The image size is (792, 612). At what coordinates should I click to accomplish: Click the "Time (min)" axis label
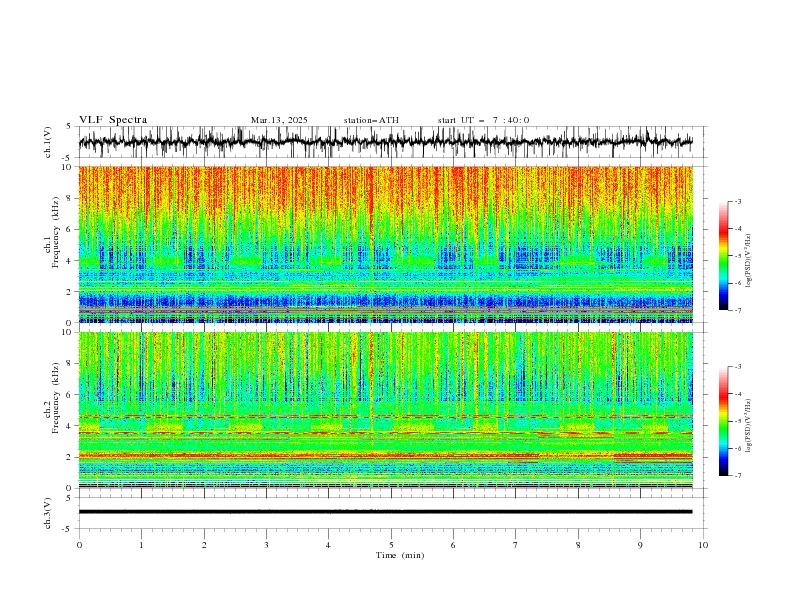click(400, 555)
